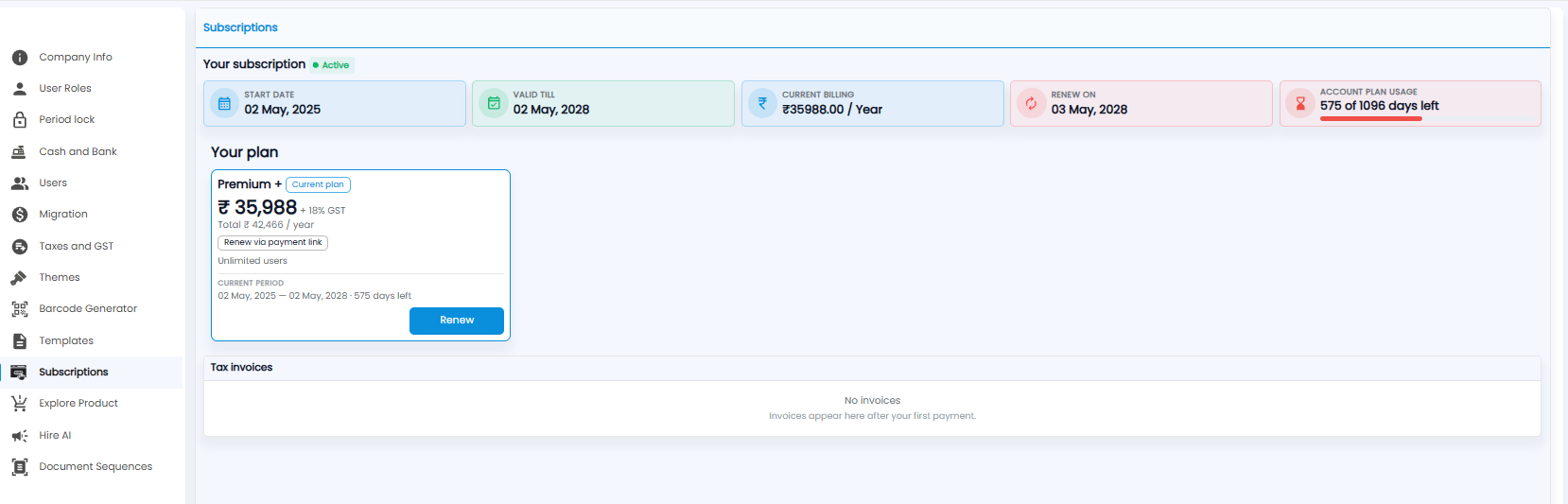The width and height of the screenshot is (1568, 504).
Task: Click the Active status badge
Action: click(331, 65)
